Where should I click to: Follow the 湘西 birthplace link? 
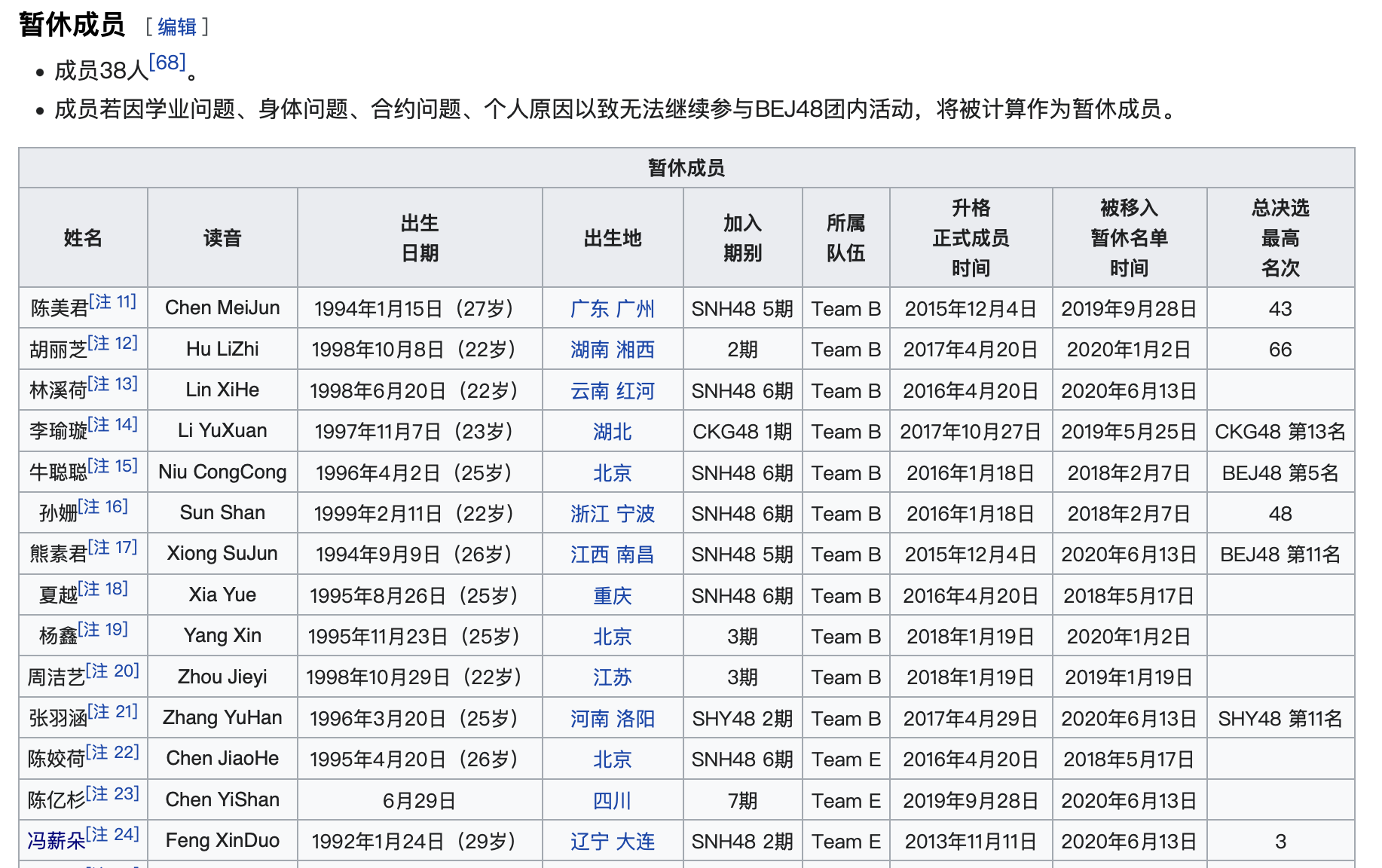point(635,350)
